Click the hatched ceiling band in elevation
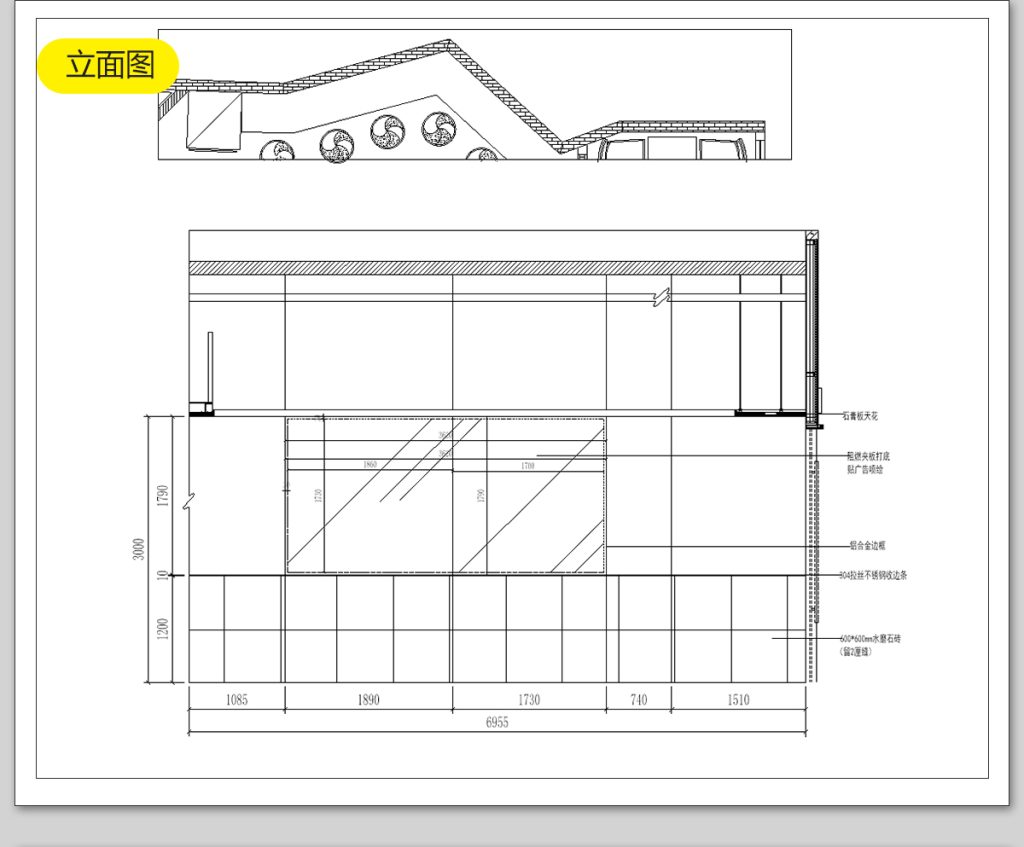This screenshot has width=1024, height=847. (497, 268)
